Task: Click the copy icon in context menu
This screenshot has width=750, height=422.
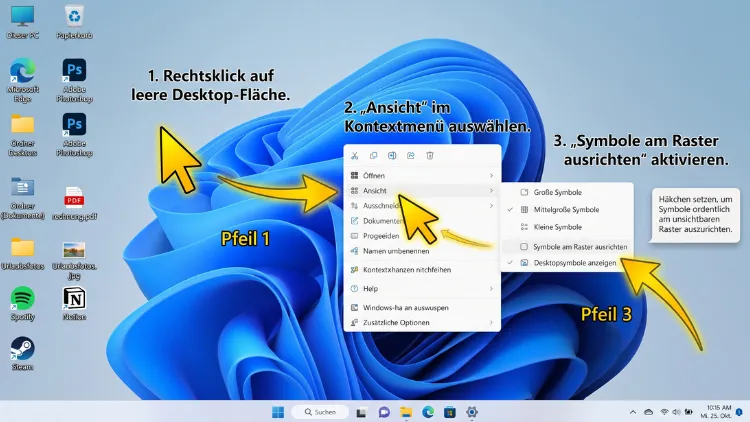Action: pyautogui.click(x=374, y=155)
